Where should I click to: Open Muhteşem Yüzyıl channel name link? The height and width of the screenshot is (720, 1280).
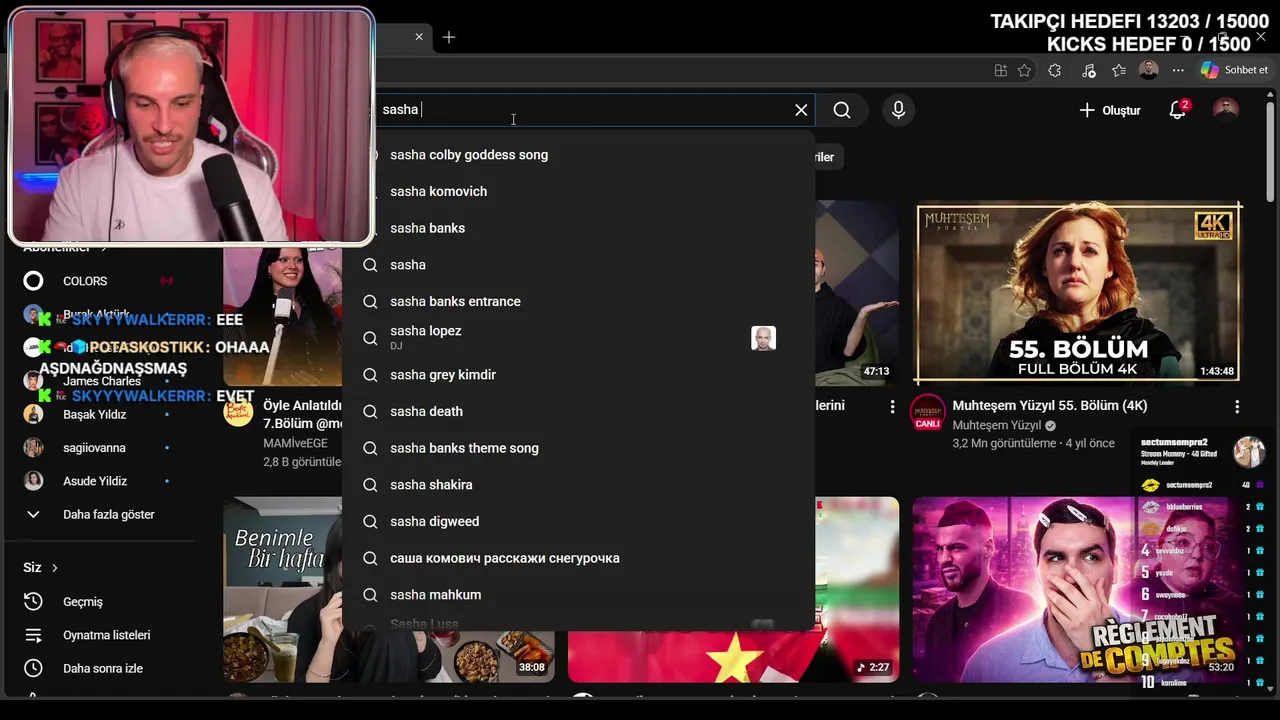tap(996, 425)
